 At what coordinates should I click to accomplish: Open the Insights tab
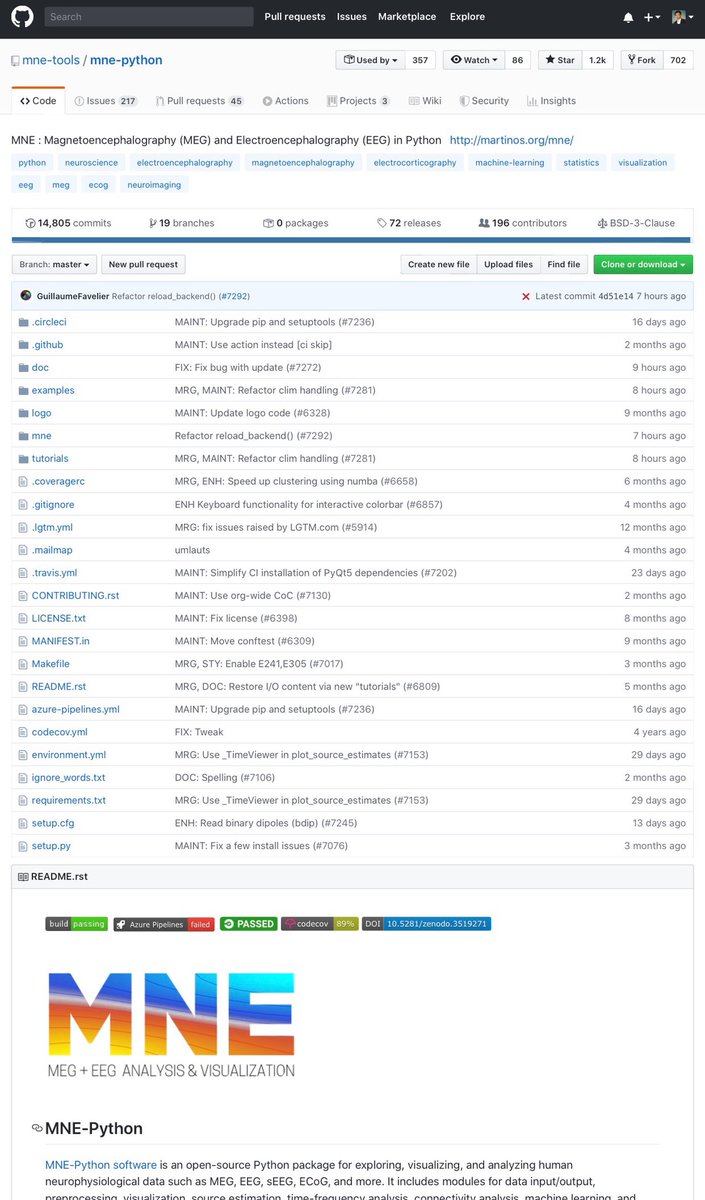coord(552,101)
